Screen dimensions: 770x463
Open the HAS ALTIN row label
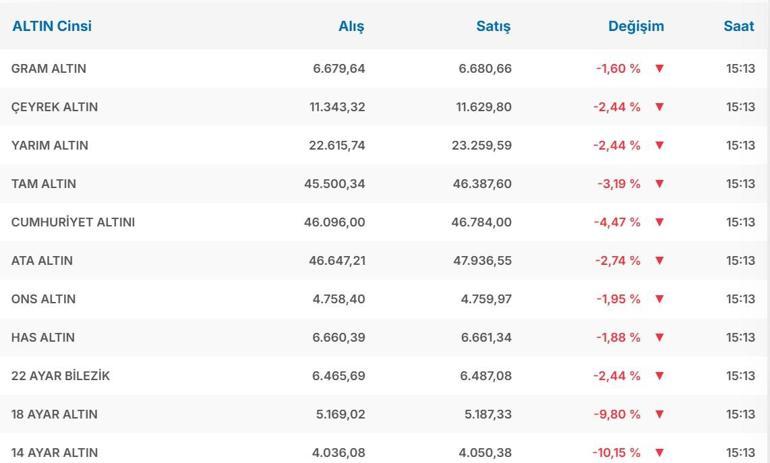point(43,338)
